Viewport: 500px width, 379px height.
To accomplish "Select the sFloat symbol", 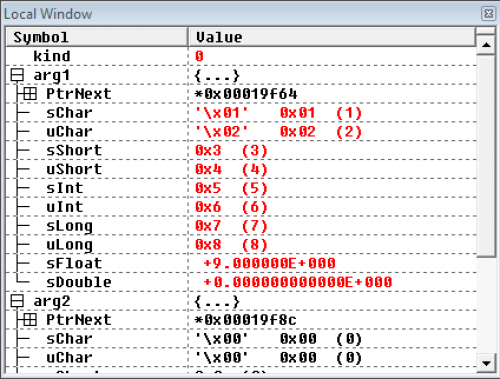I will click(74, 263).
